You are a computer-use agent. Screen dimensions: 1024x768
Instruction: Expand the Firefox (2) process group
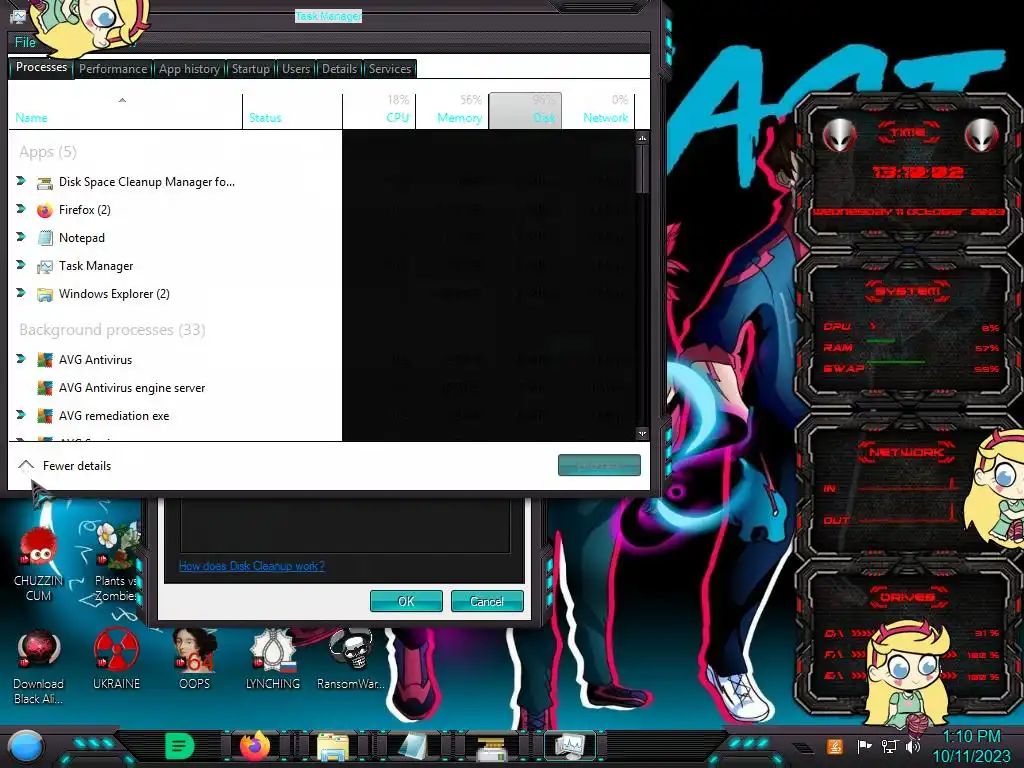(x=21, y=209)
